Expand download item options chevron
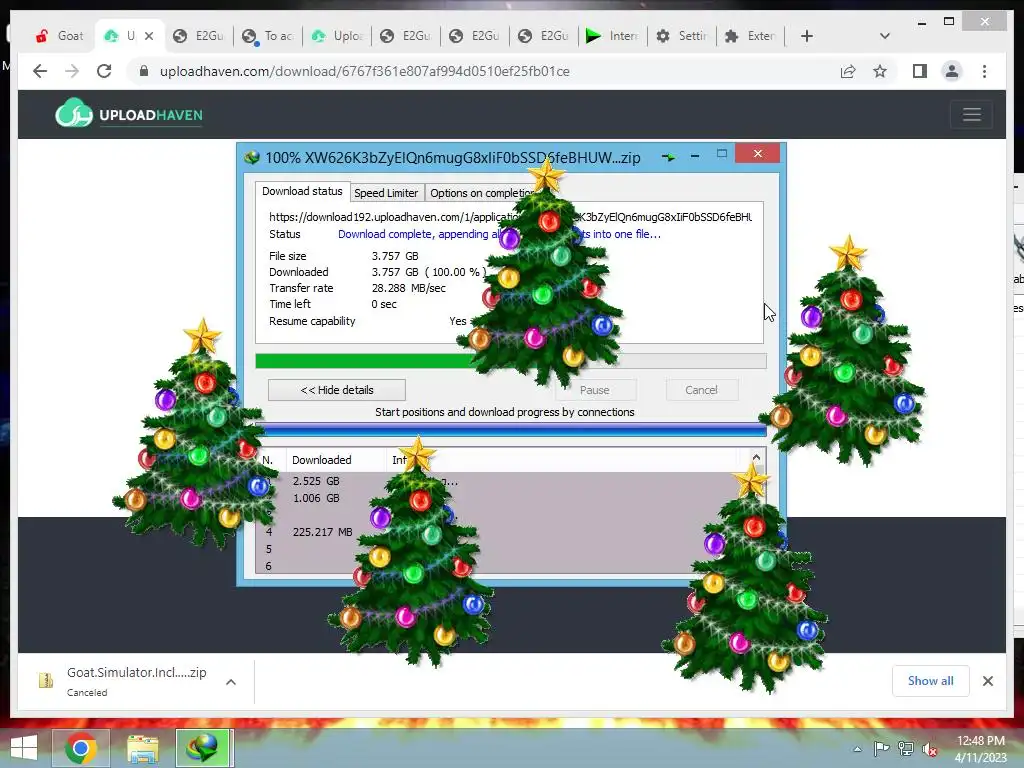This screenshot has height=768, width=1024. click(x=231, y=682)
